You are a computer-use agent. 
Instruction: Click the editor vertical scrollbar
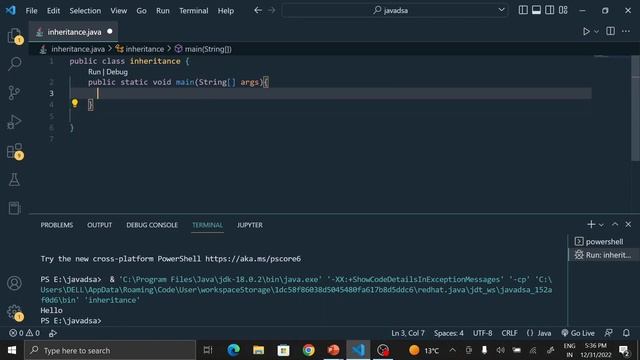click(636, 108)
